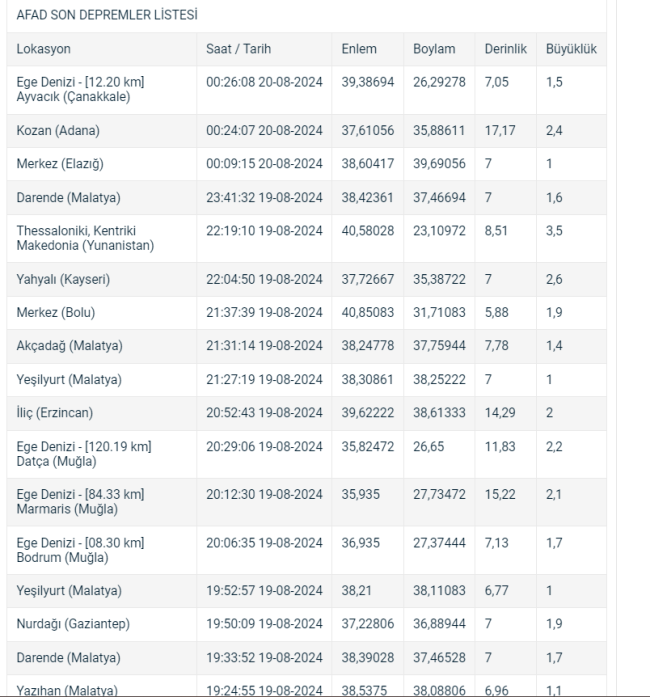Click the magnitude value 2,4
Image resolution: width=650 pixels, height=697 pixels.
click(x=554, y=131)
